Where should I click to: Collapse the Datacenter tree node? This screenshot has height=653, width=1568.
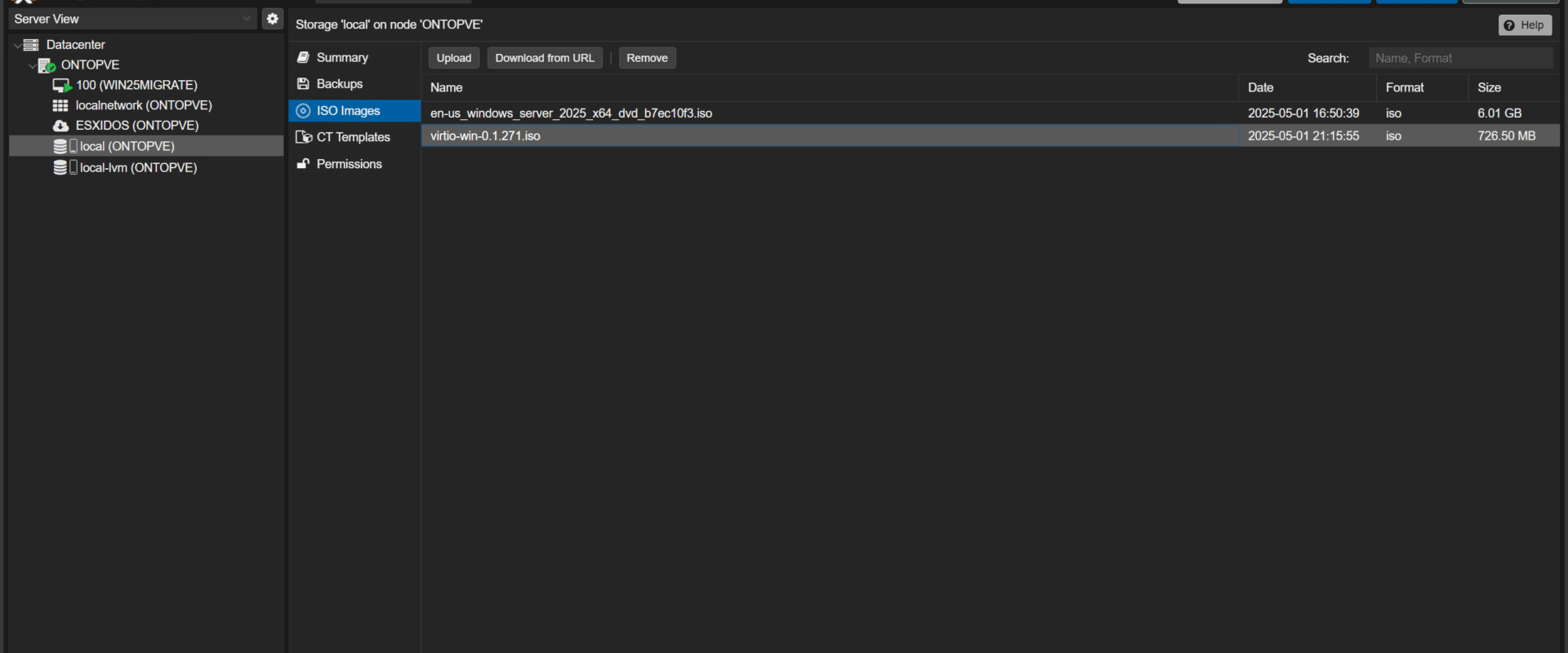(x=17, y=45)
